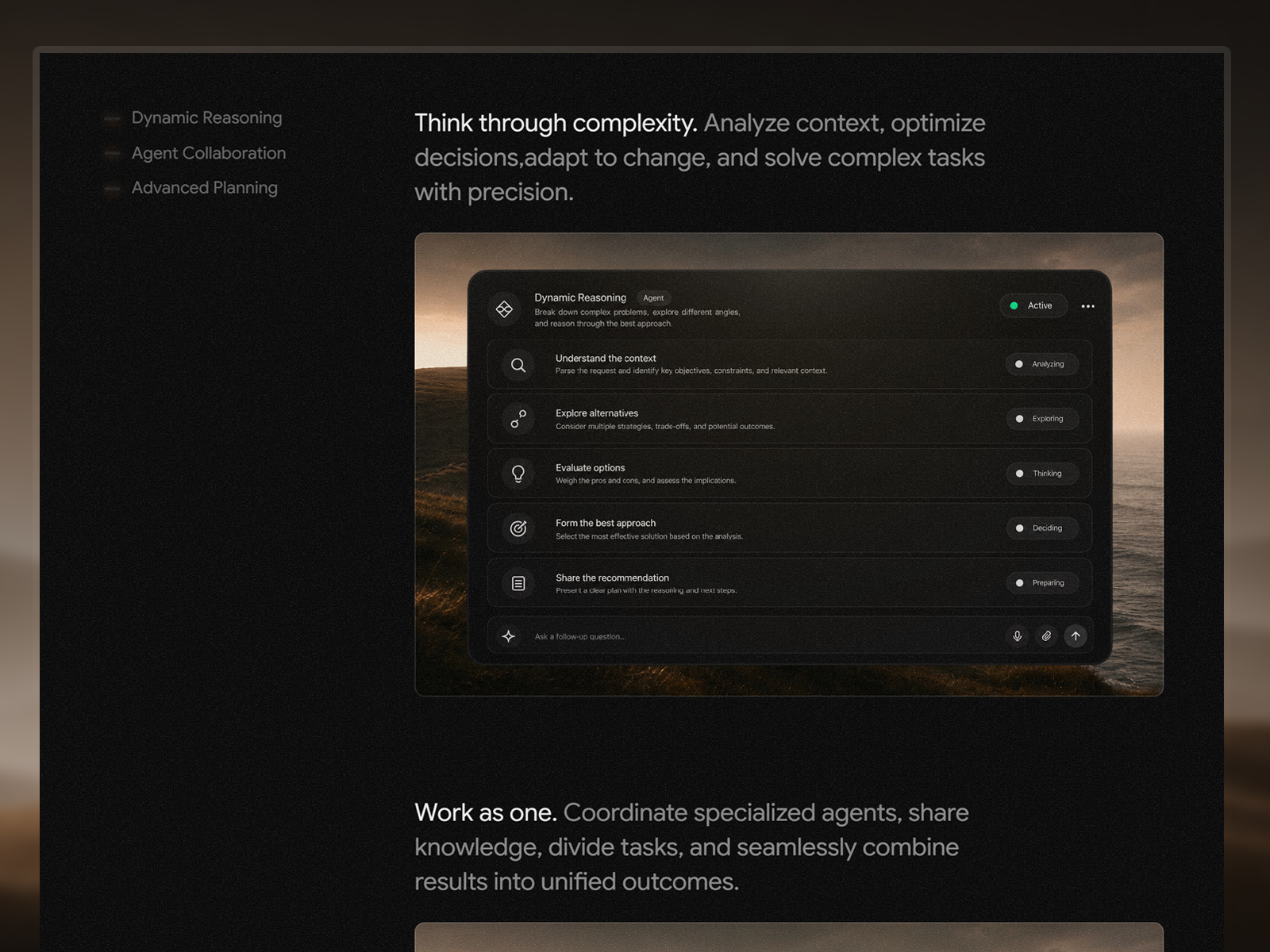Click the Break down complex problems description
Image resolution: width=1270 pixels, height=952 pixels.
point(637,318)
